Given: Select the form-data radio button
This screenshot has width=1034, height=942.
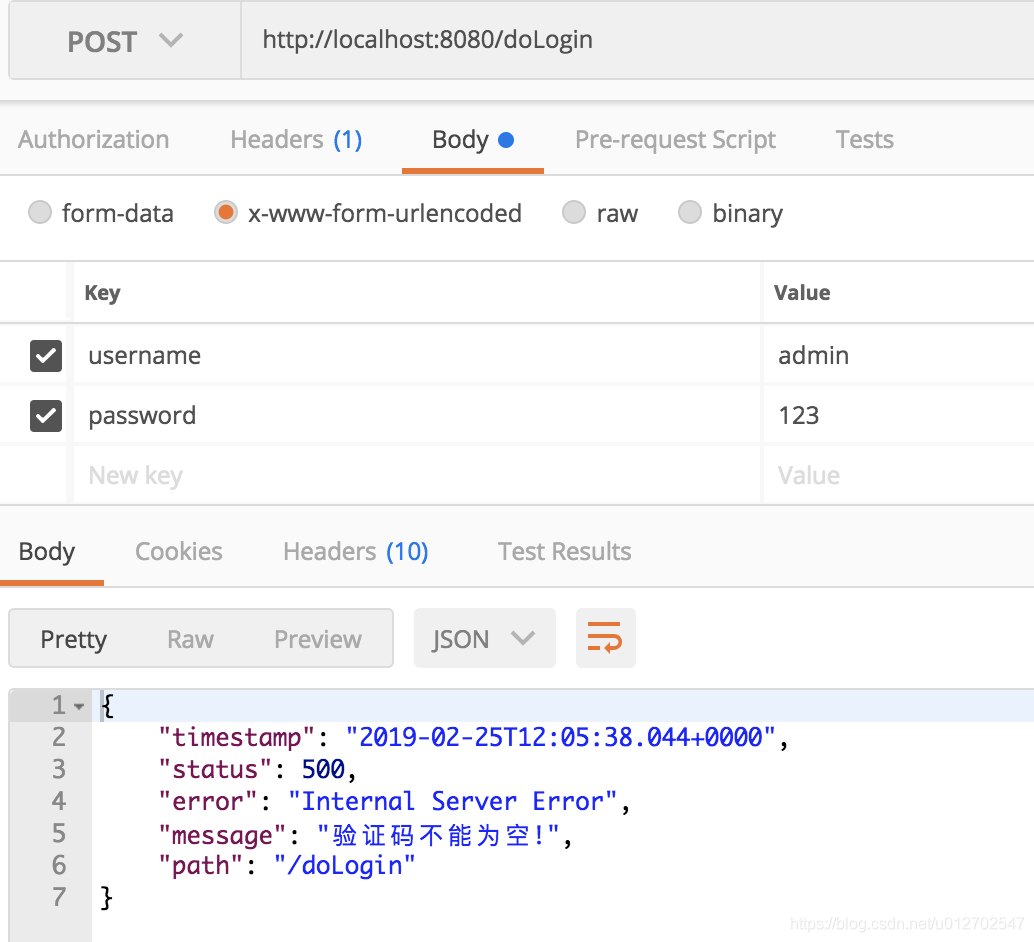Looking at the screenshot, I should [x=40, y=213].
